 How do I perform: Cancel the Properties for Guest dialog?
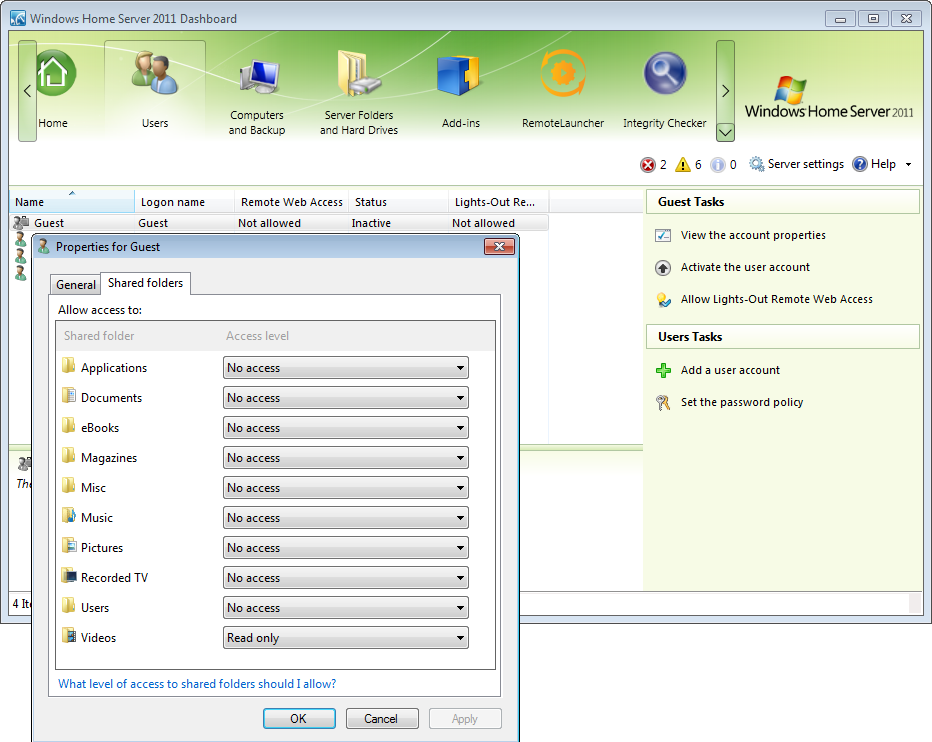tap(382, 719)
